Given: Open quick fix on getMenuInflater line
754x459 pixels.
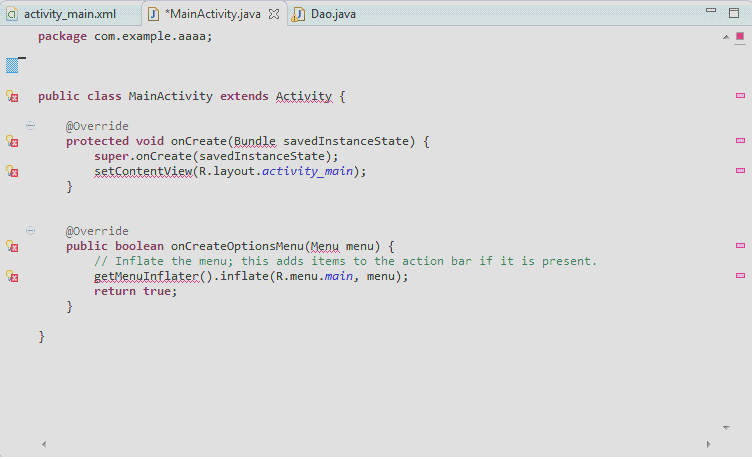Looking at the screenshot, I should [12, 276].
